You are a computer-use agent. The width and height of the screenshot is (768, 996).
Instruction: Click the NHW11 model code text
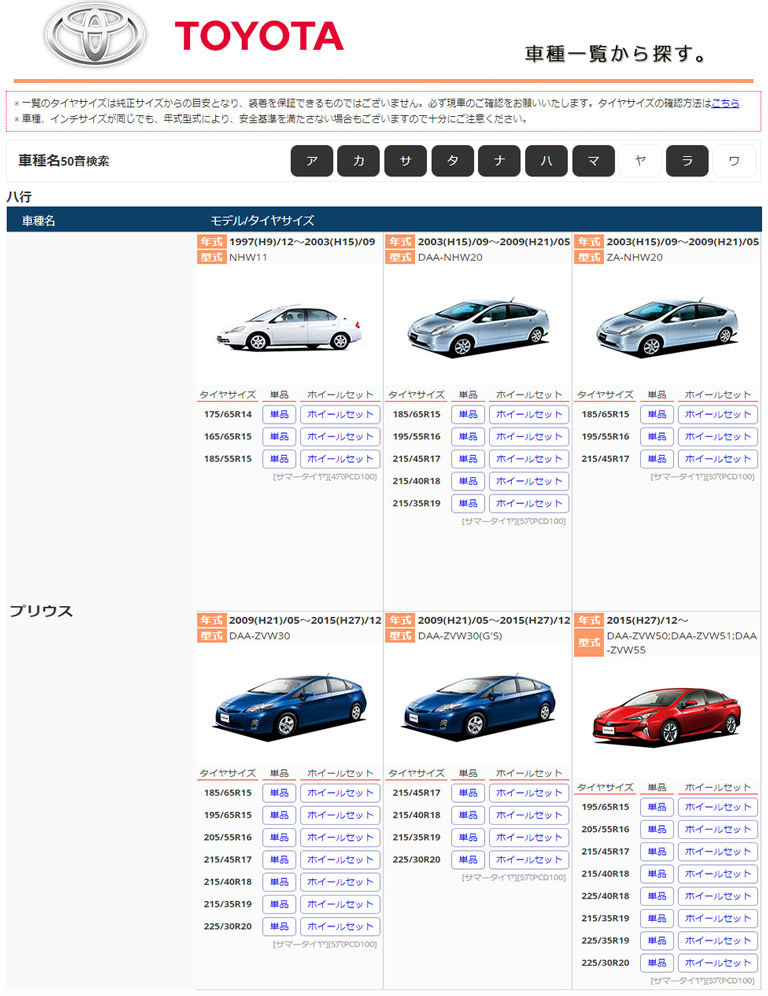click(248, 257)
